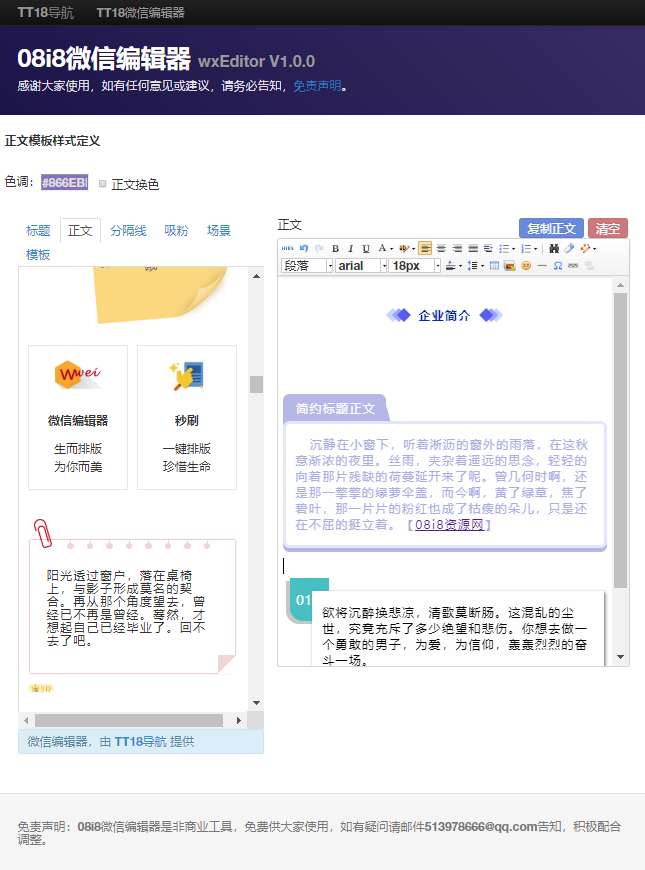Viewport: 645px width, 870px height.
Task: Click the paragraph top spacing icon
Action: [x=450, y=266]
